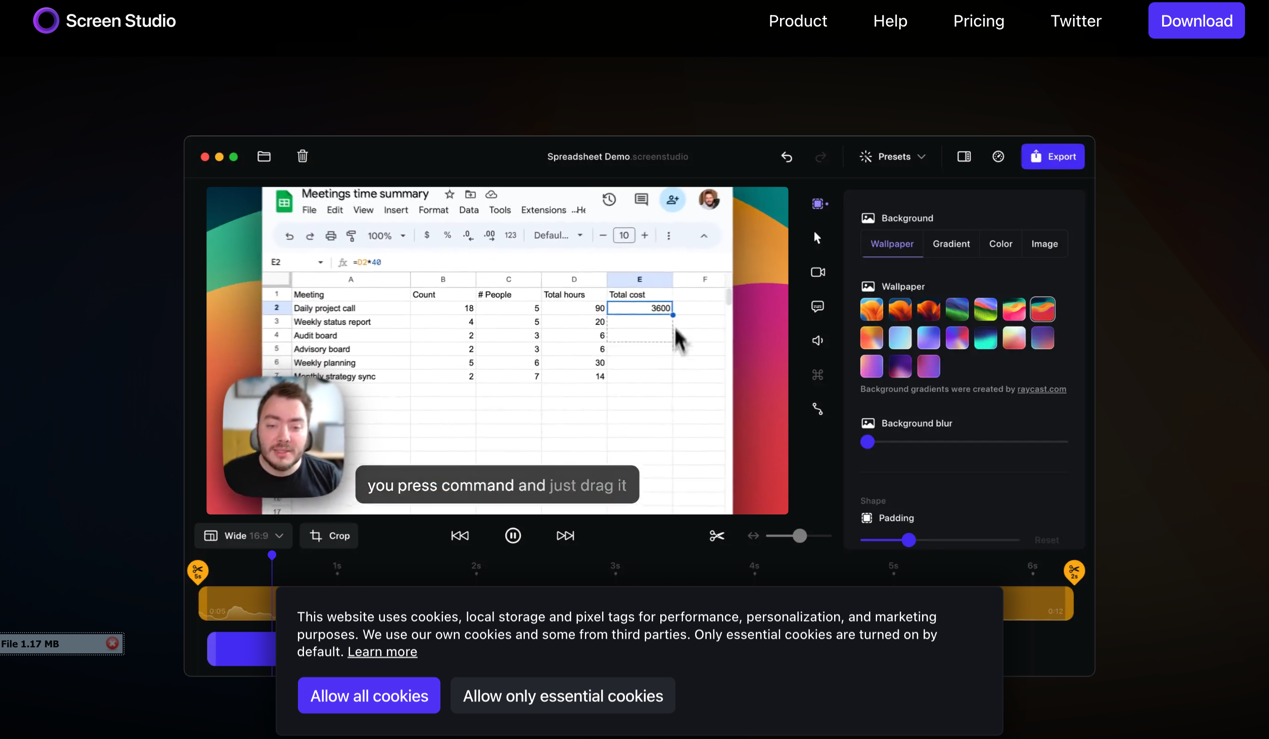Open the captions settings icon
Viewport: 1269px width, 739px height.
pyautogui.click(x=817, y=307)
